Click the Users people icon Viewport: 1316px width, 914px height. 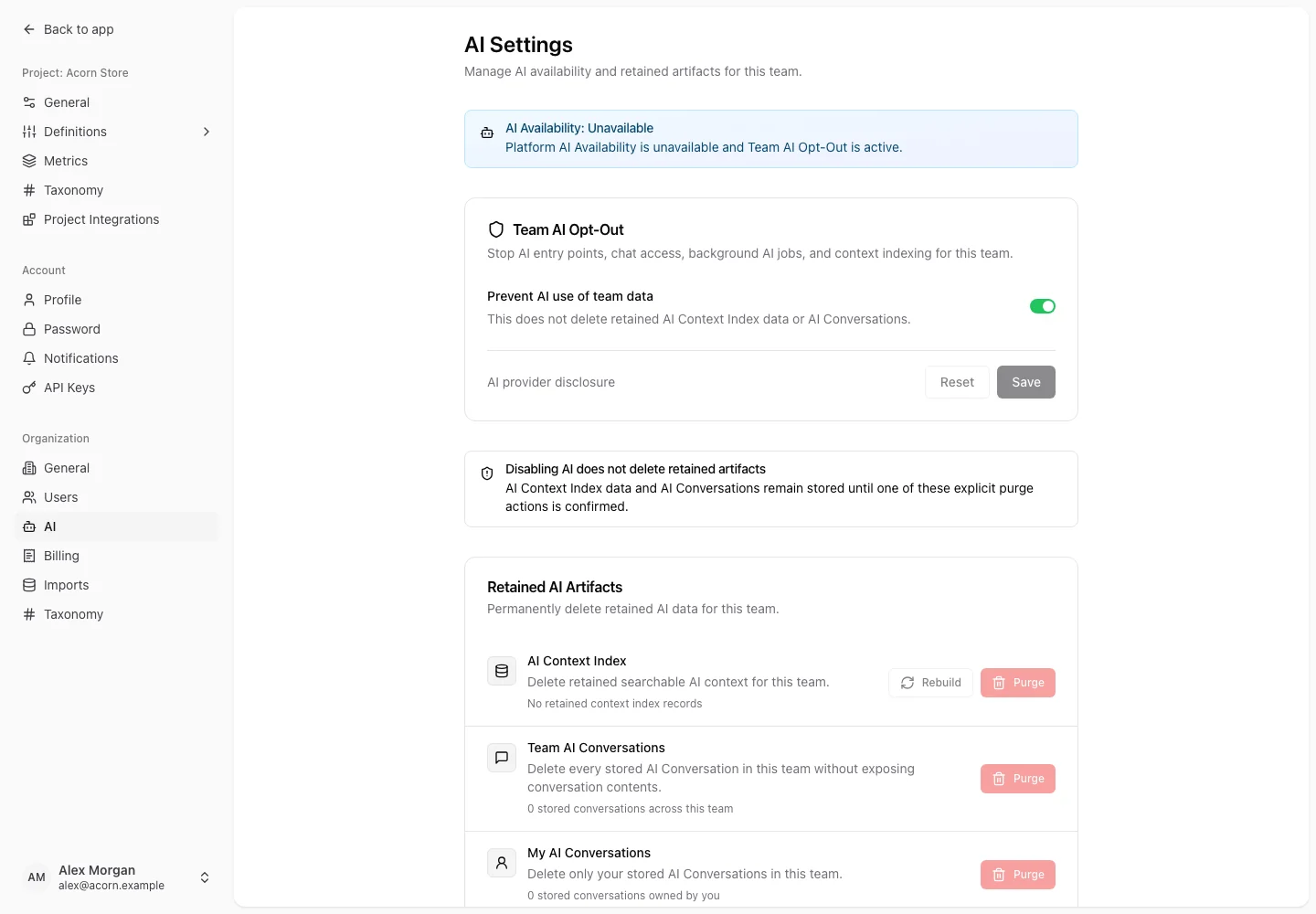29,497
